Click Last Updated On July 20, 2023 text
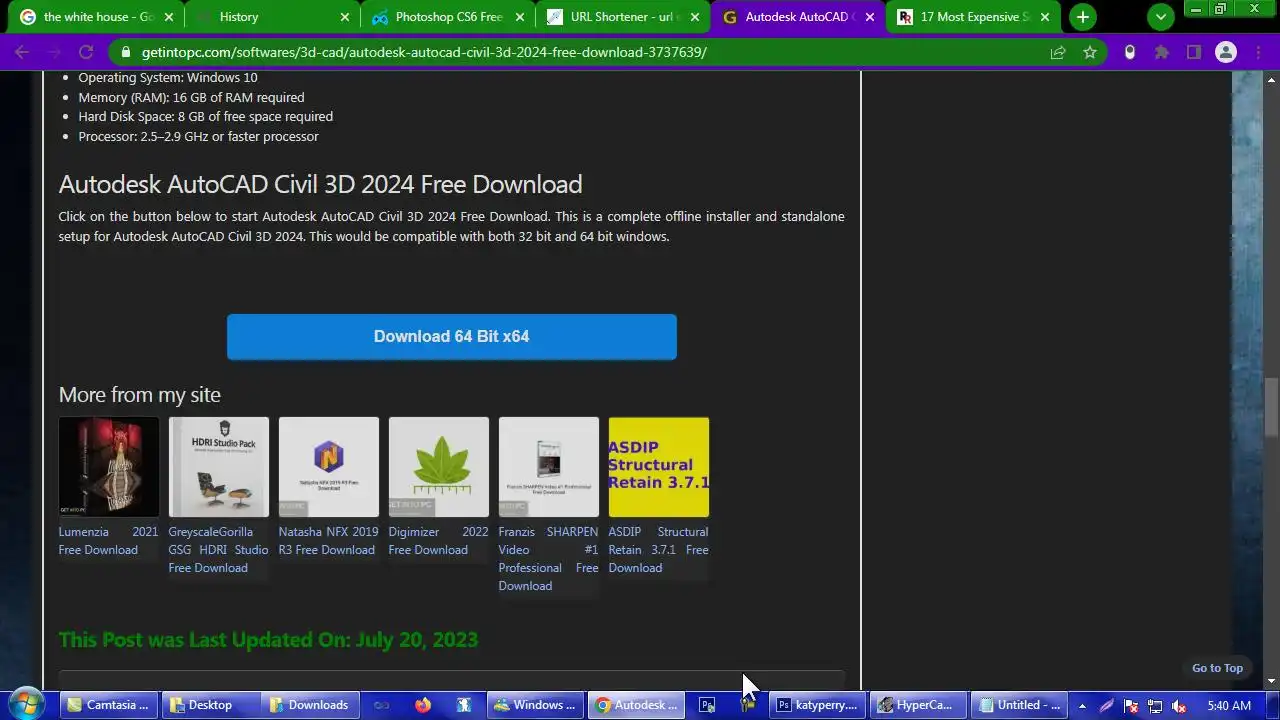Screen dimensions: 1280x720 coord(268,639)
